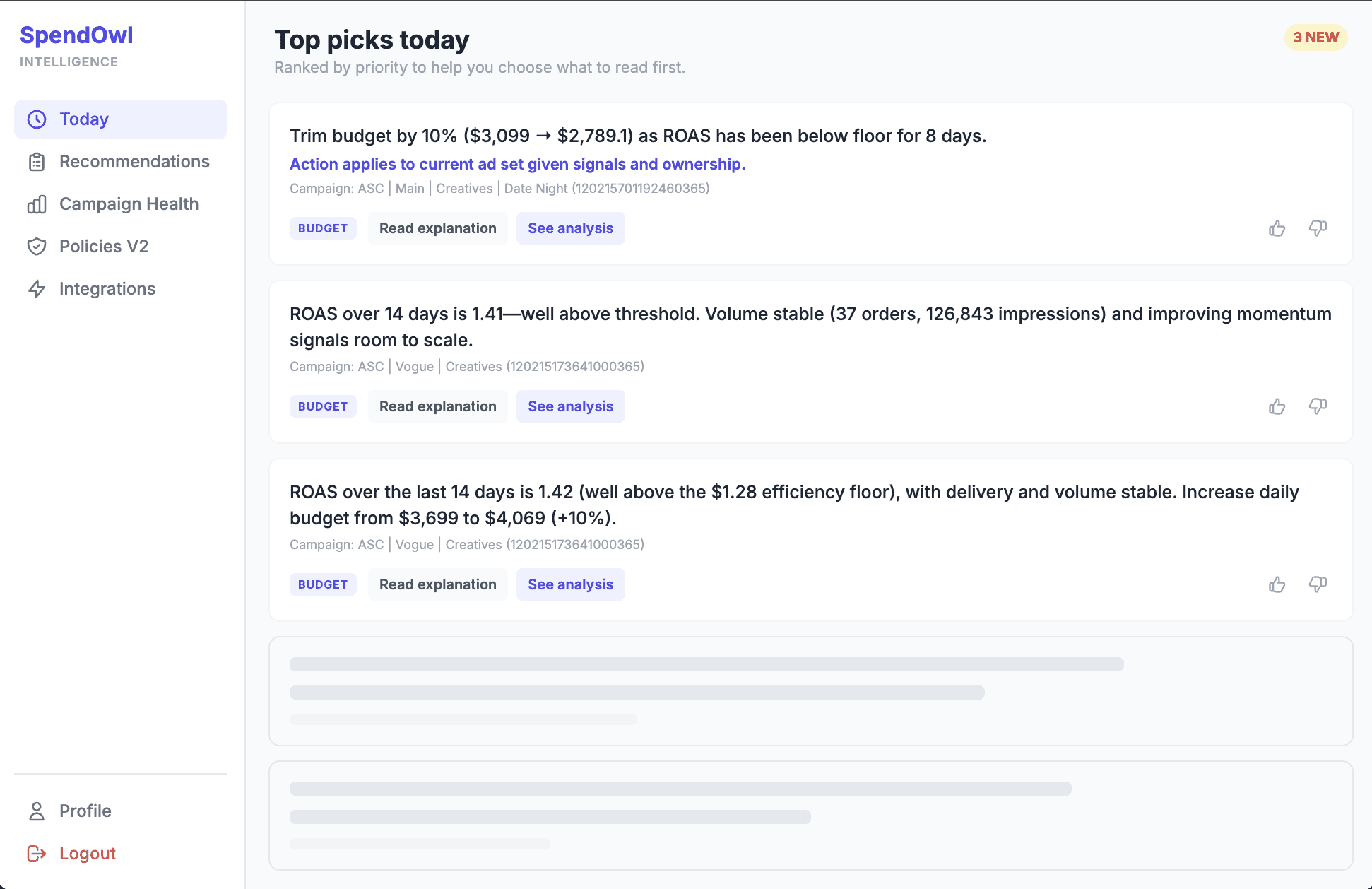Click the BUDGET tag on the first recommendation
This screenshot has height=889, width=1372.
(322, 228)
